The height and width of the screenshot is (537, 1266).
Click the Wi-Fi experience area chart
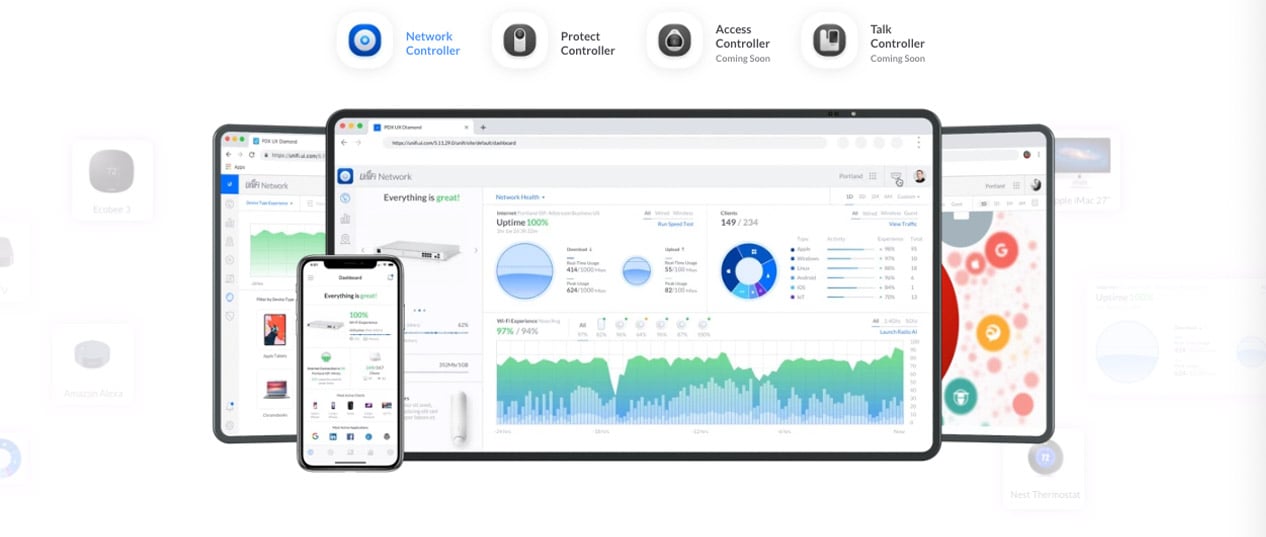(x=700, y=383)
